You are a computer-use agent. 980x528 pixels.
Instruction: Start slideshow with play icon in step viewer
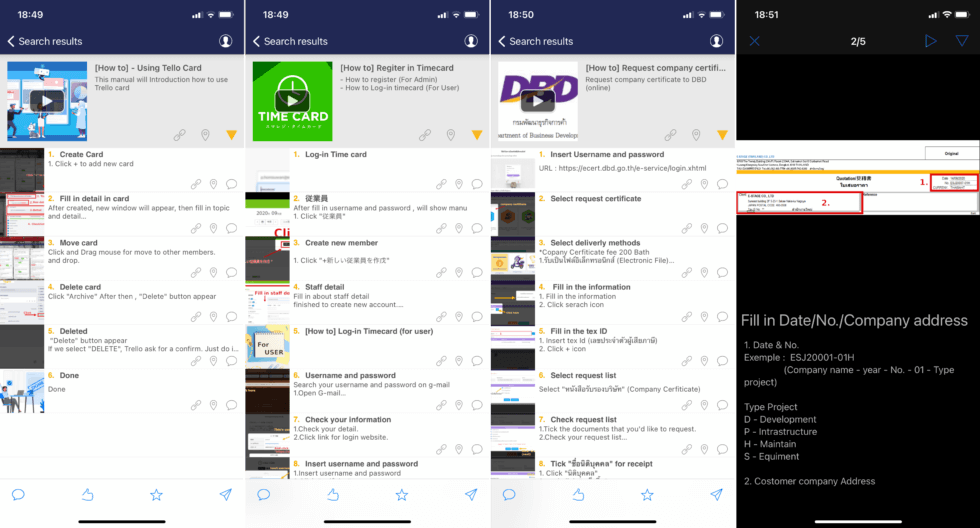931,41
